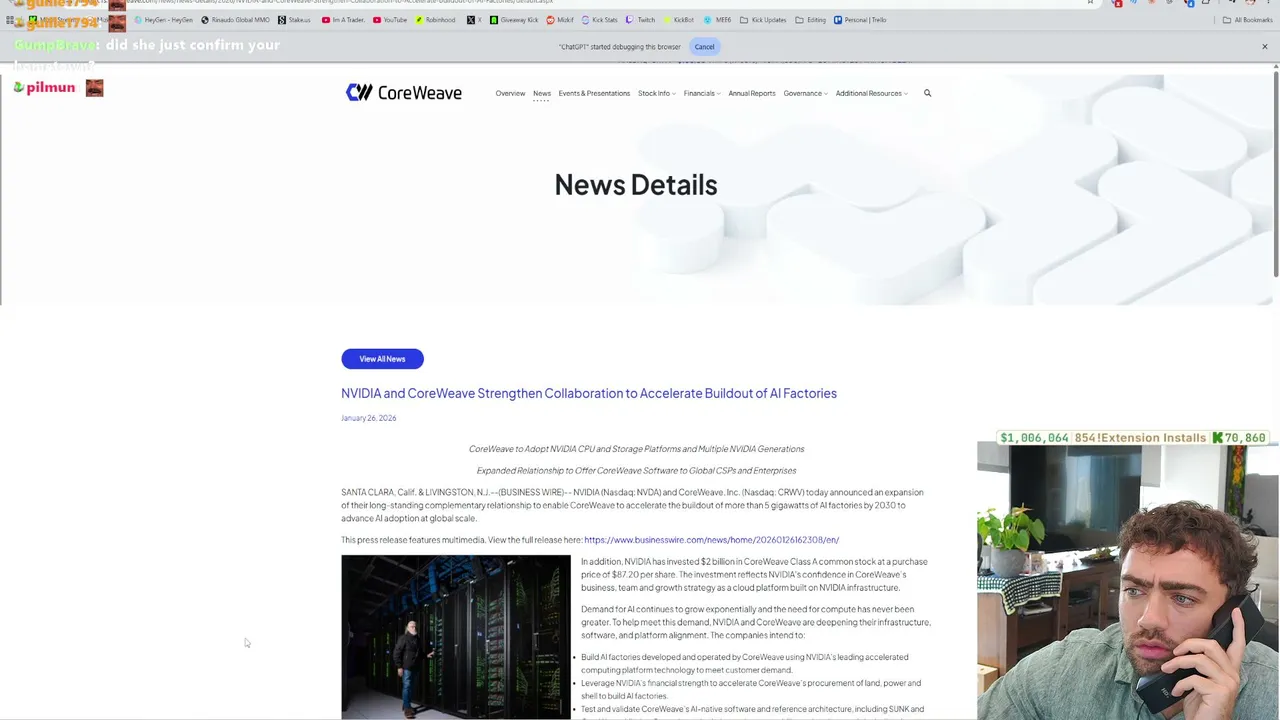Click the page's vertical scrollbar
Screen dimensions: 1280x720
point(1276,172)
